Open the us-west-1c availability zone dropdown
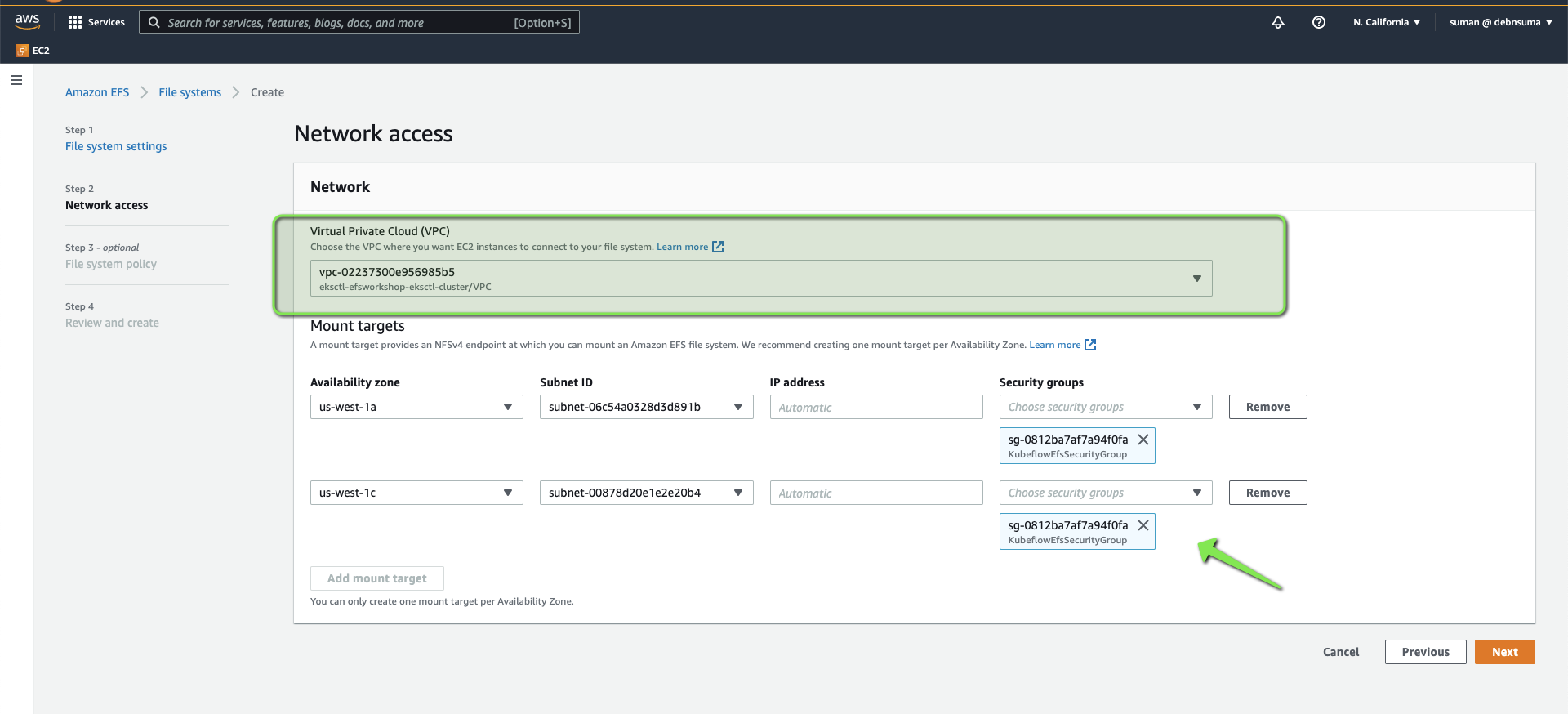This screenshot has width=1568, height=714. point(416,493)
